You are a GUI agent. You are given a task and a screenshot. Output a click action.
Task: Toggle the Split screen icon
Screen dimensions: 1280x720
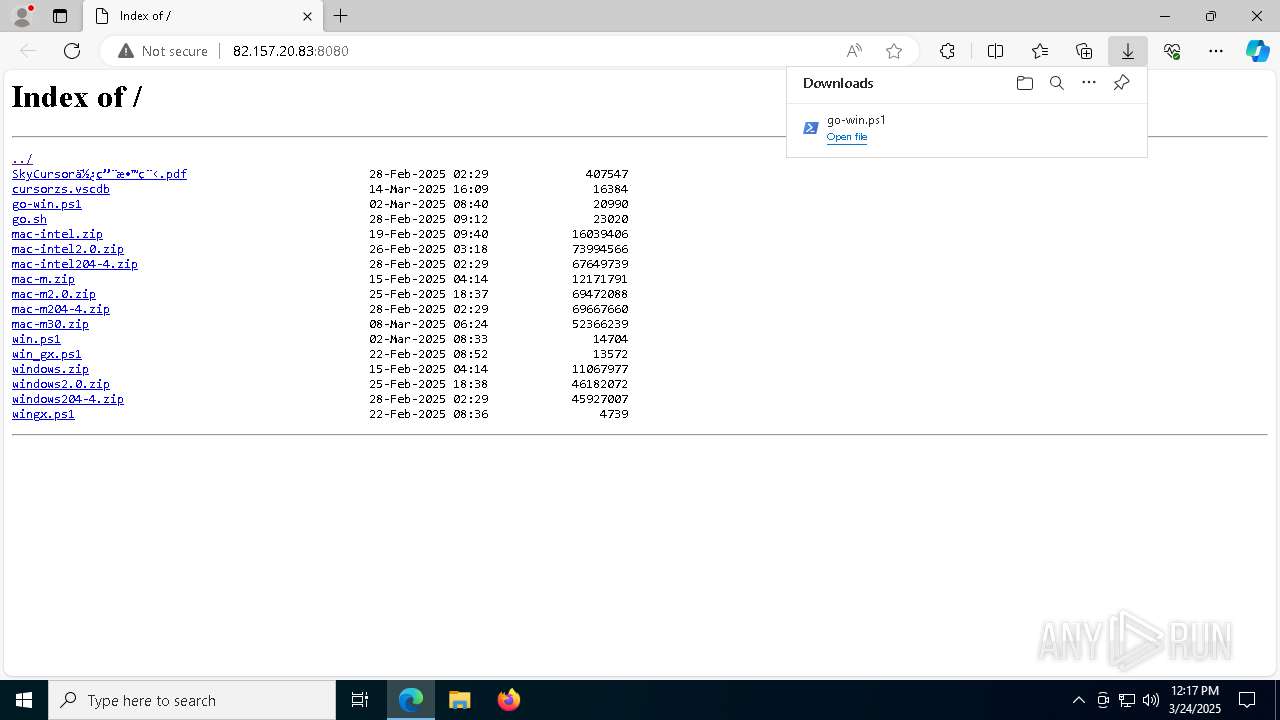pos(995,51)
